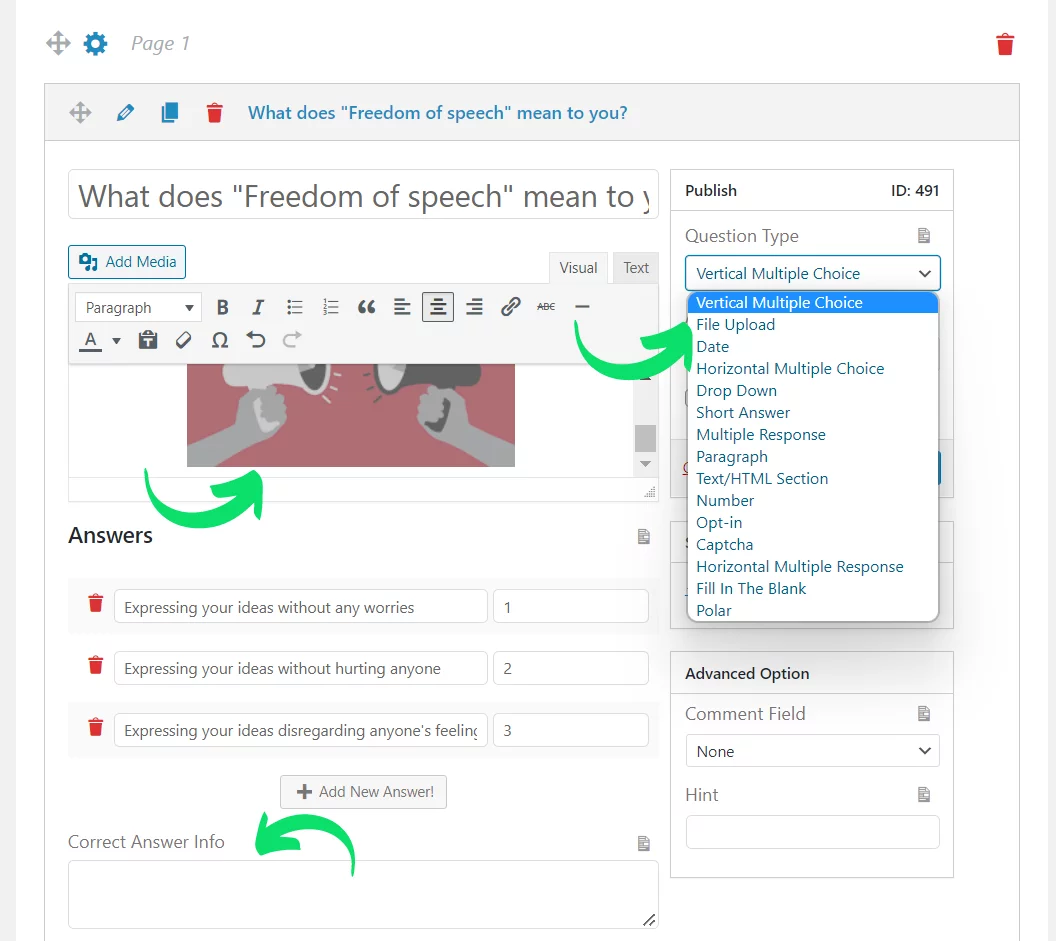This screenshot has height=941, width=1056.
Task: Insert a link with the chain icon
Action: pyautogui.click(x=510, y=307)
